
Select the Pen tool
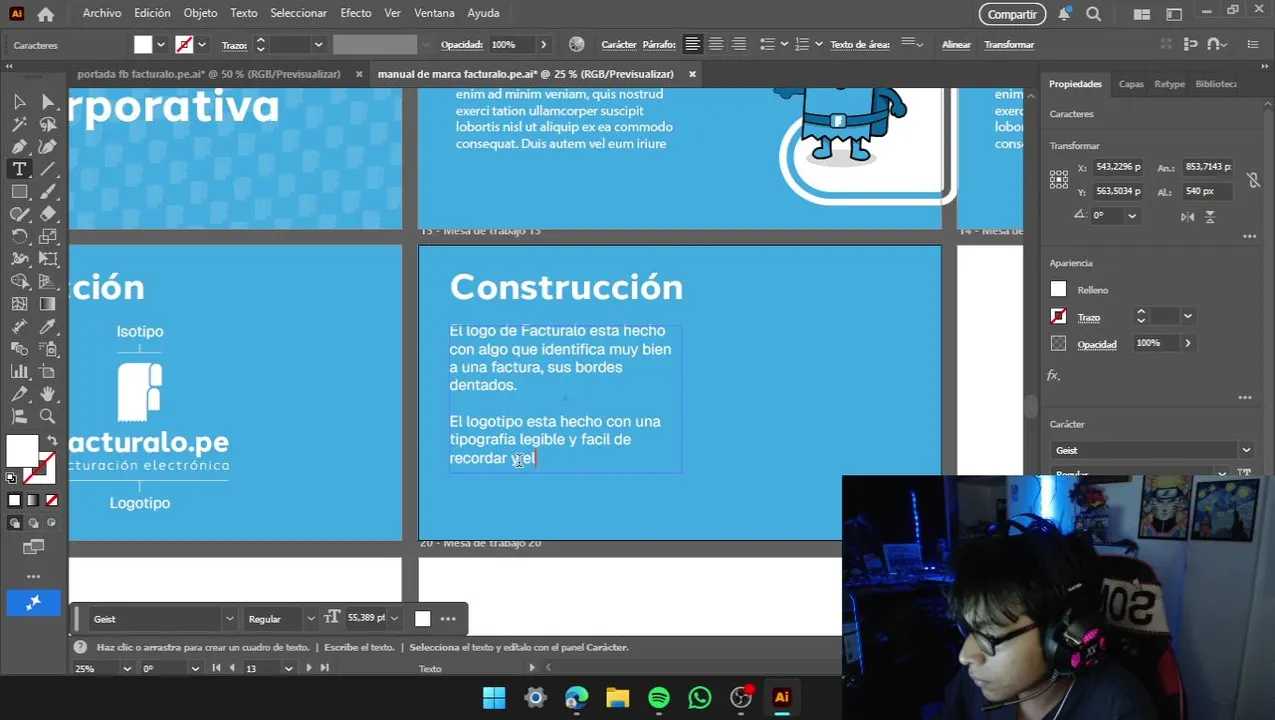coord(19,147)
